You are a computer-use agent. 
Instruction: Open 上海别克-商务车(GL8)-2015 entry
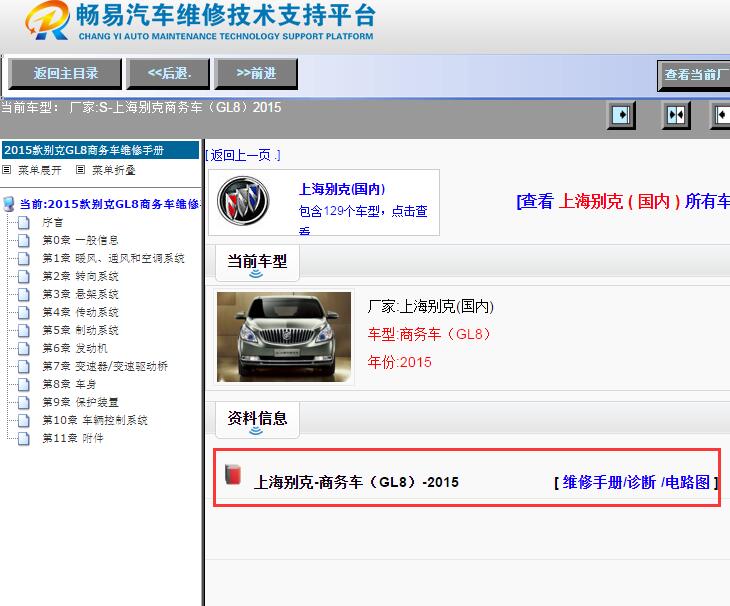coord(356,482)
